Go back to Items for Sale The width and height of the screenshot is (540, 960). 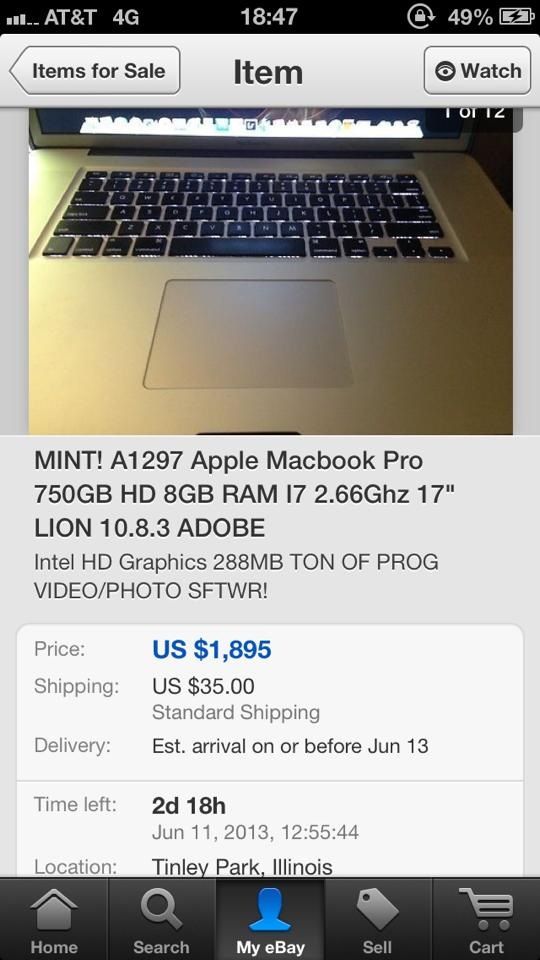click(95, 70)
